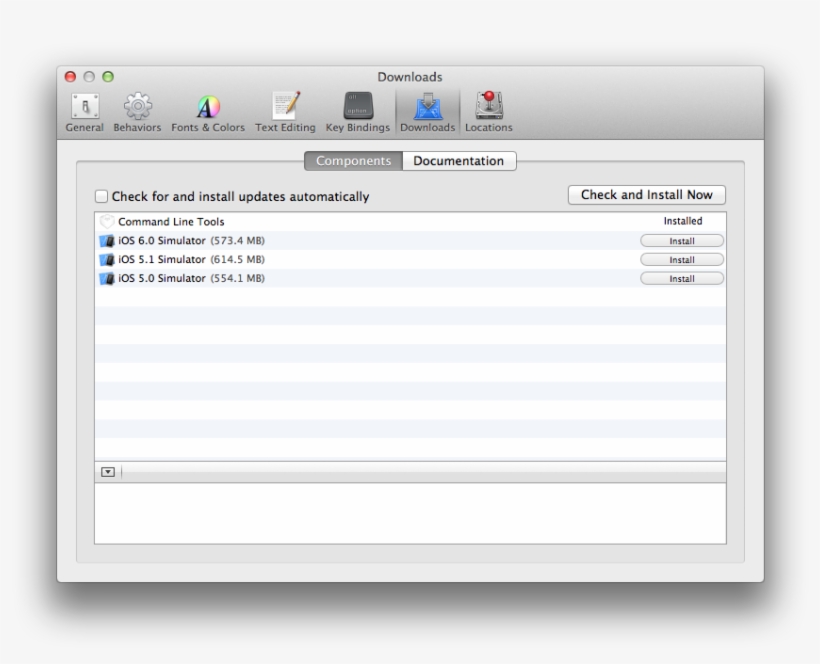
Task: Switch to the Documentation tab
Action: coord(458,161)
